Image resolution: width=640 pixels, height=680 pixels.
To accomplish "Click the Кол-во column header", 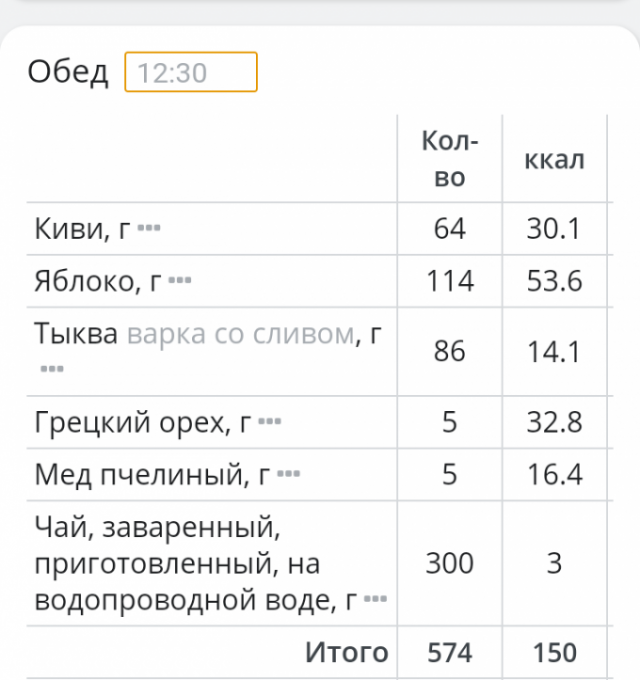I will [450, 160].
